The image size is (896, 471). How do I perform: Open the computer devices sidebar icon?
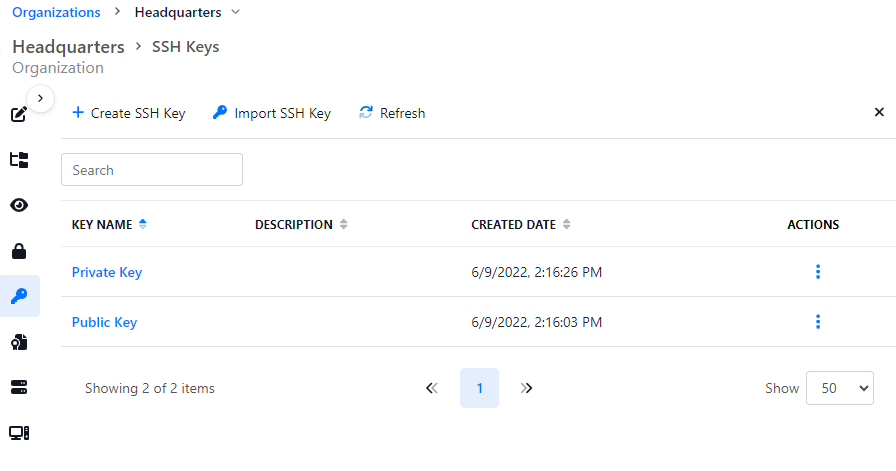[19, 433]
